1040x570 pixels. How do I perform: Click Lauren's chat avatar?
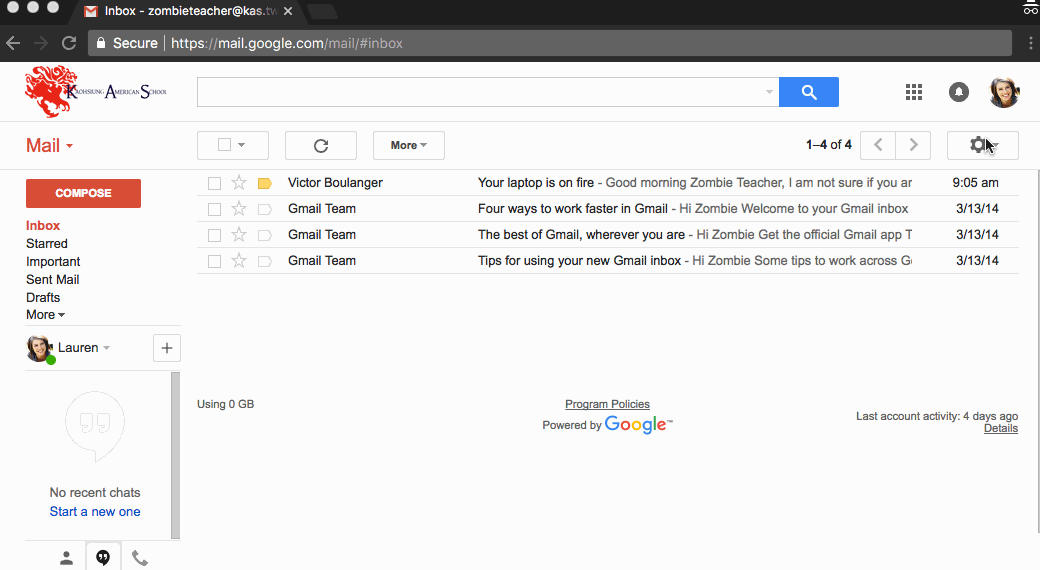click(40, 348)
